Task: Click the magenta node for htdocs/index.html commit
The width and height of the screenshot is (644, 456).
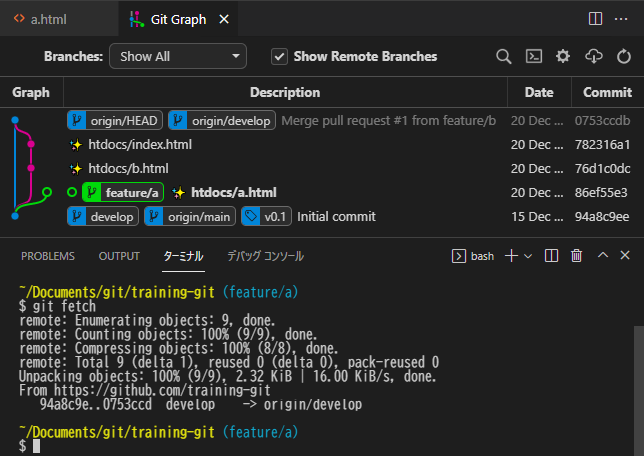Action: 31,144
